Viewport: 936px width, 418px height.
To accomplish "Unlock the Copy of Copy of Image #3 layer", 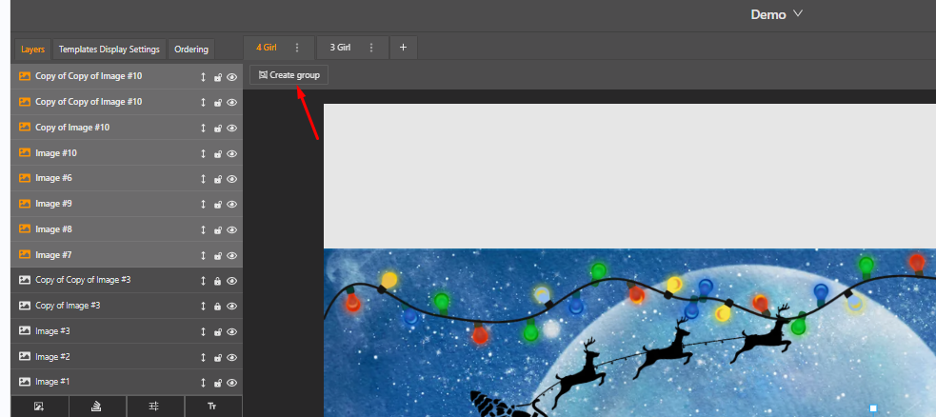I will [218, 281].
